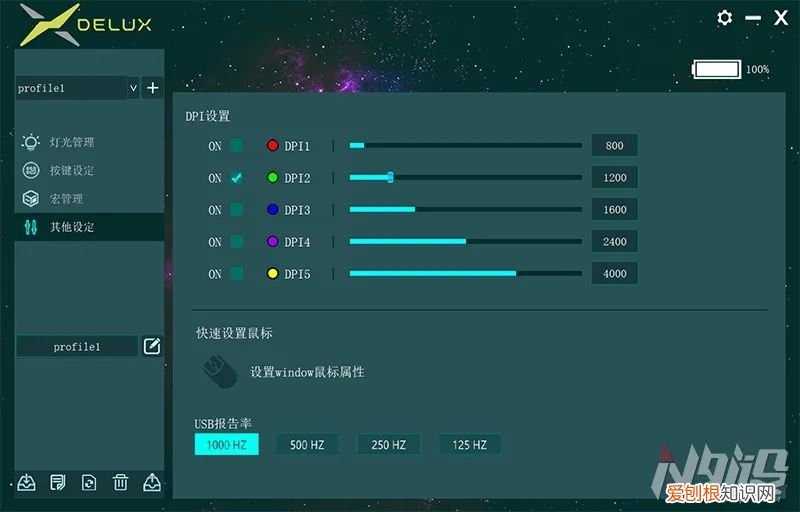Enable the DPI4 ON checkbox
The width and height of the screenshot is (800, 512).
[x=236, y=241]
